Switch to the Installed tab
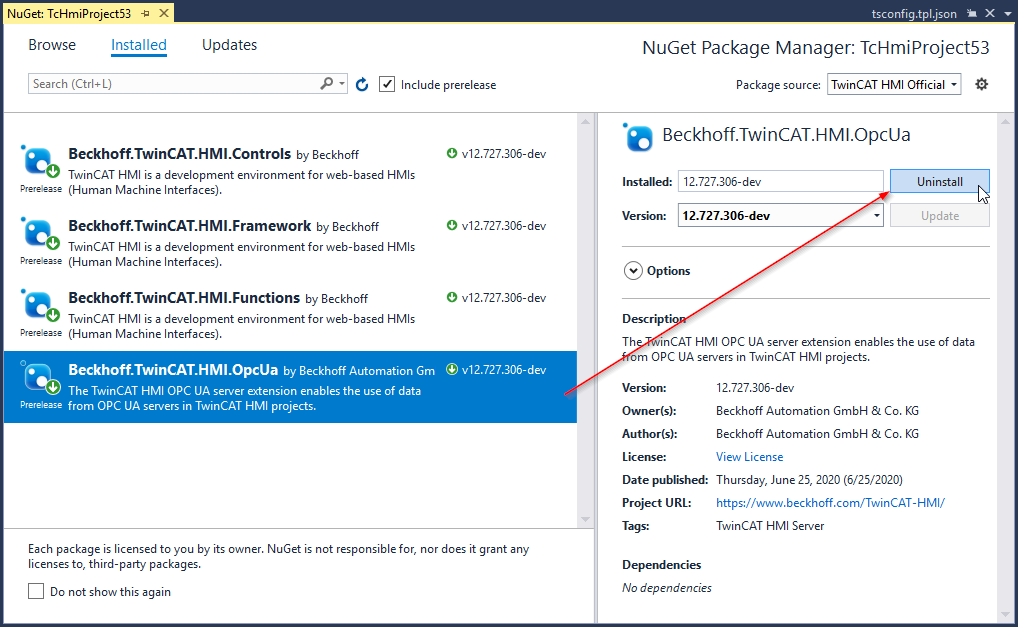The height and width of the screenshot is (627, 1018). (139, 45)
